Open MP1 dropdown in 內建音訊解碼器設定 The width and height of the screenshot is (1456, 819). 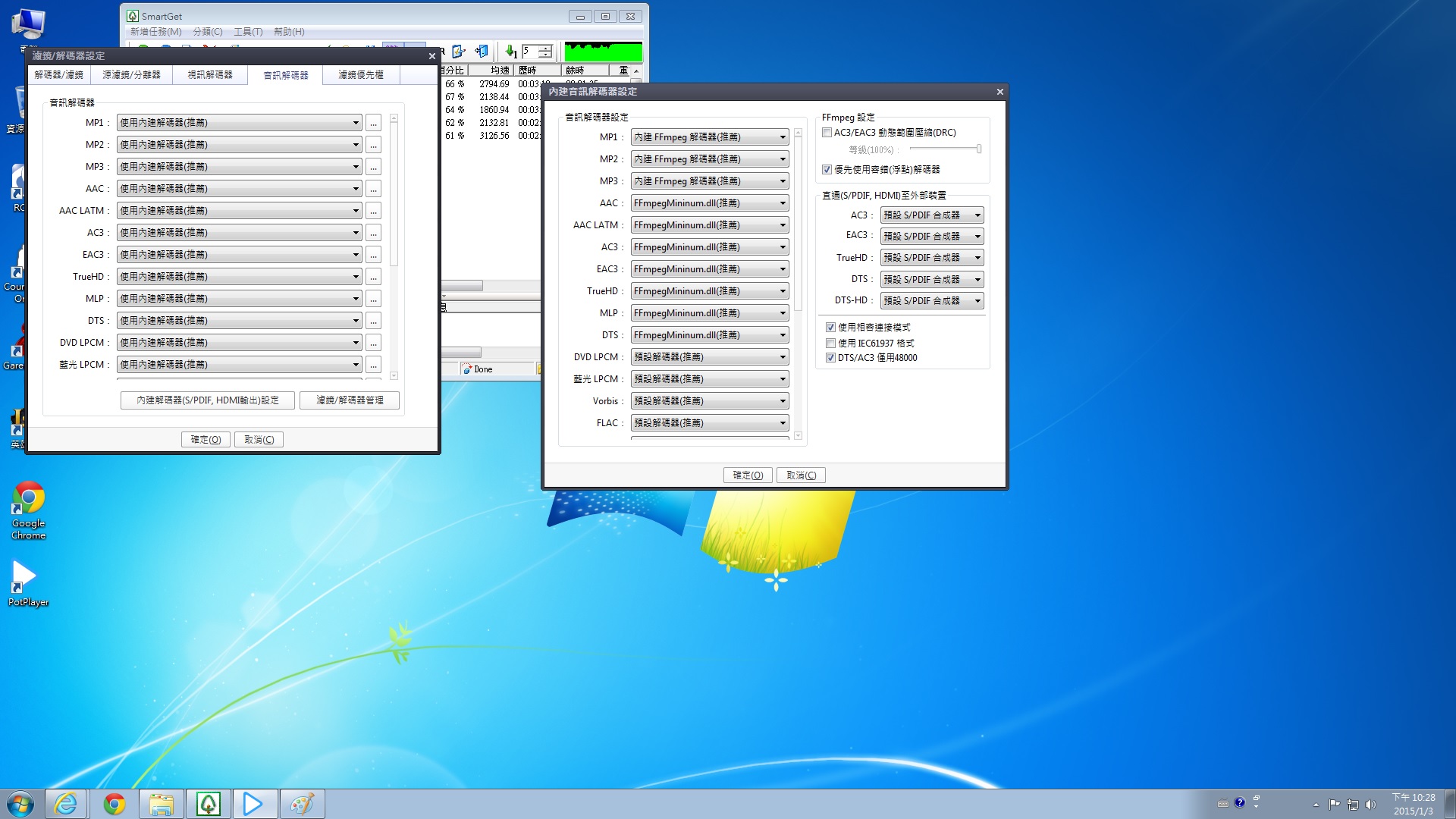coord(710,137)
